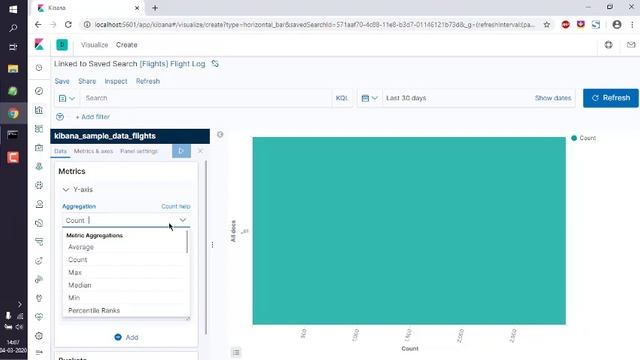This screenshot has width=640, height=360.
Task: Click Save in the top menu
Action: 62,81
